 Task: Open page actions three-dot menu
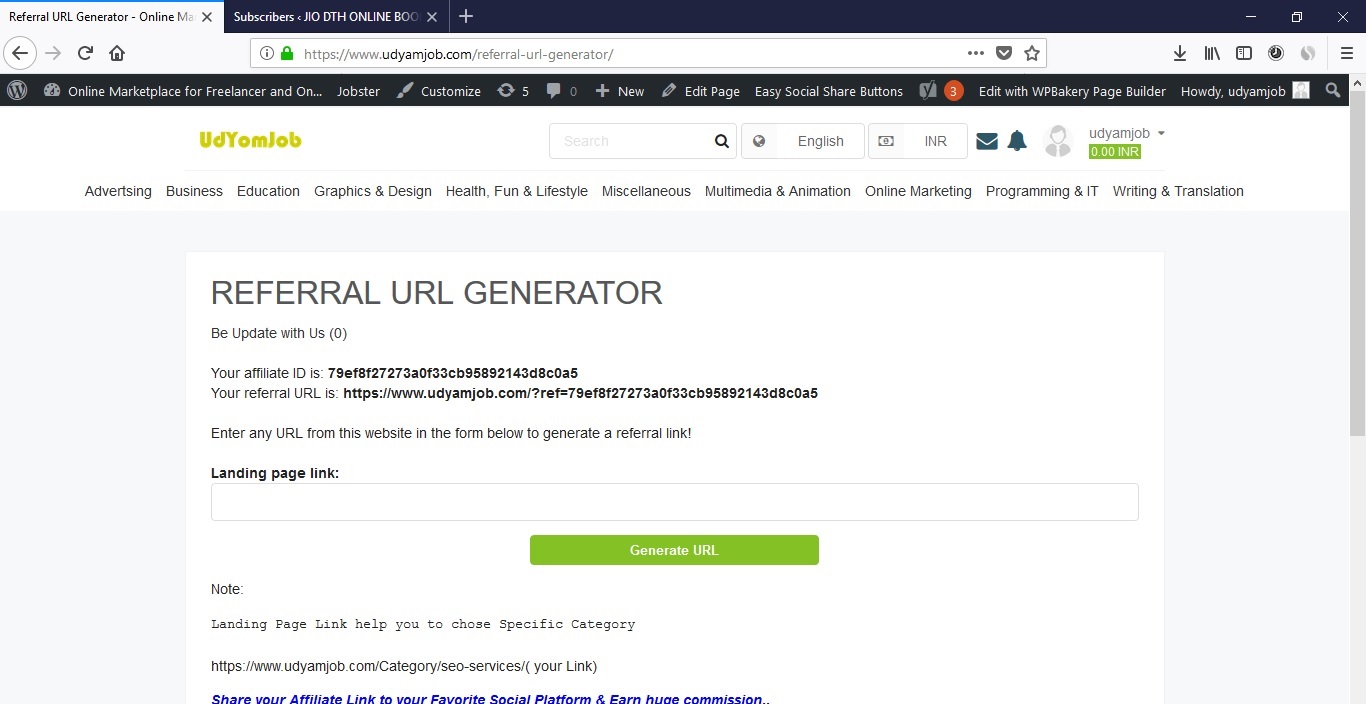click(976, 54)
